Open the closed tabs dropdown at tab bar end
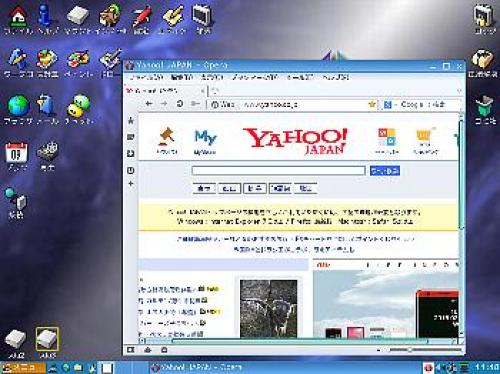The image size is (500, 374). coord(459,90)
